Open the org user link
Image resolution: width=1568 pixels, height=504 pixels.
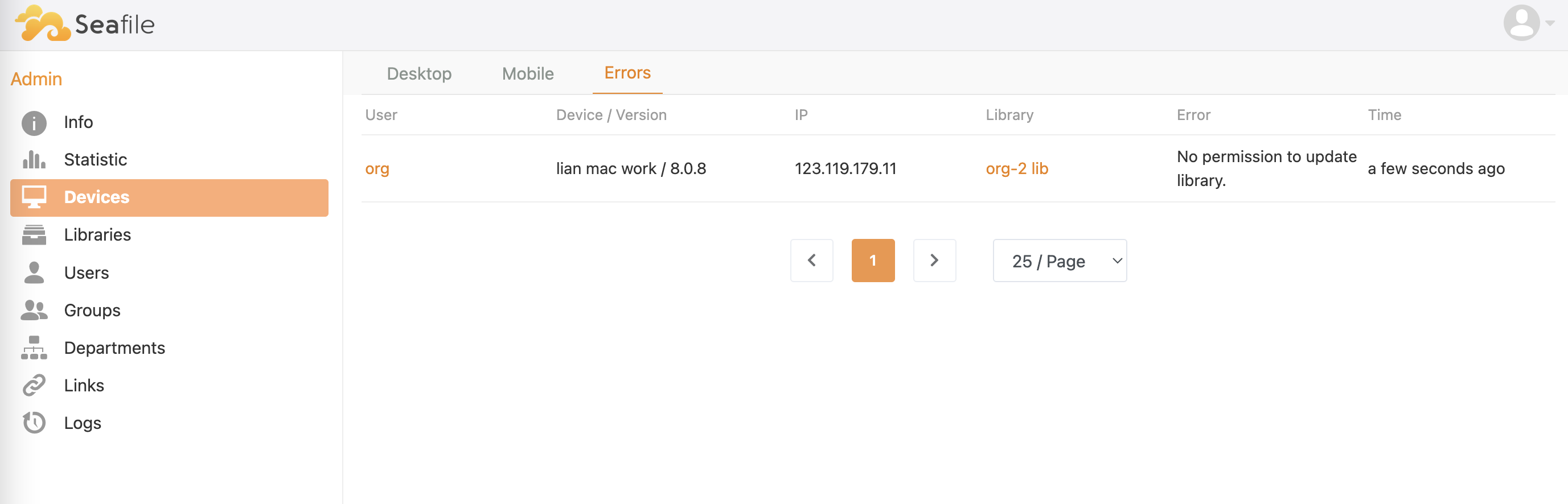[377, 169]
